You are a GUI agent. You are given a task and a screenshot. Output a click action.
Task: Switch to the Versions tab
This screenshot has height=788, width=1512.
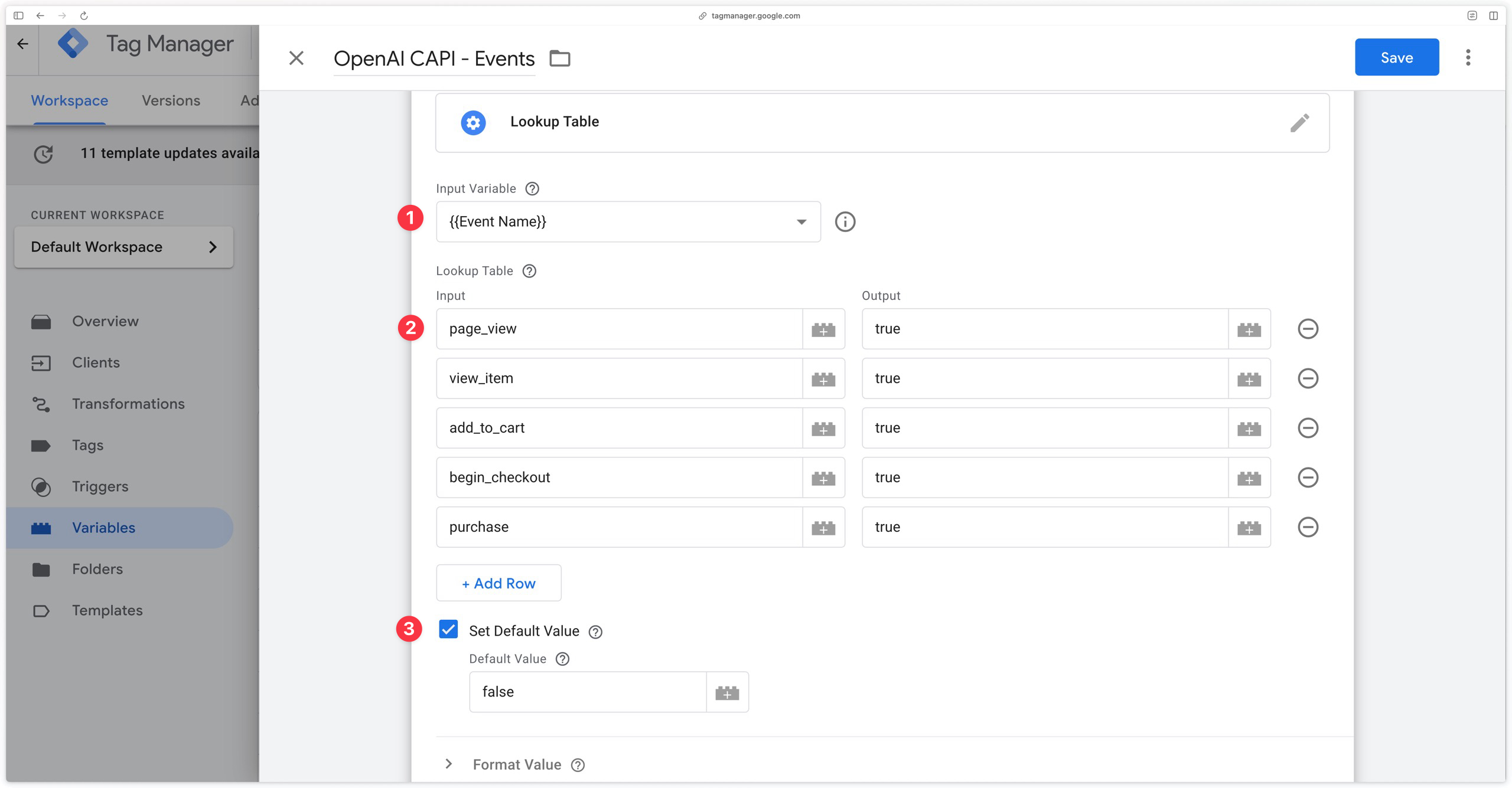tap(171, 100)
